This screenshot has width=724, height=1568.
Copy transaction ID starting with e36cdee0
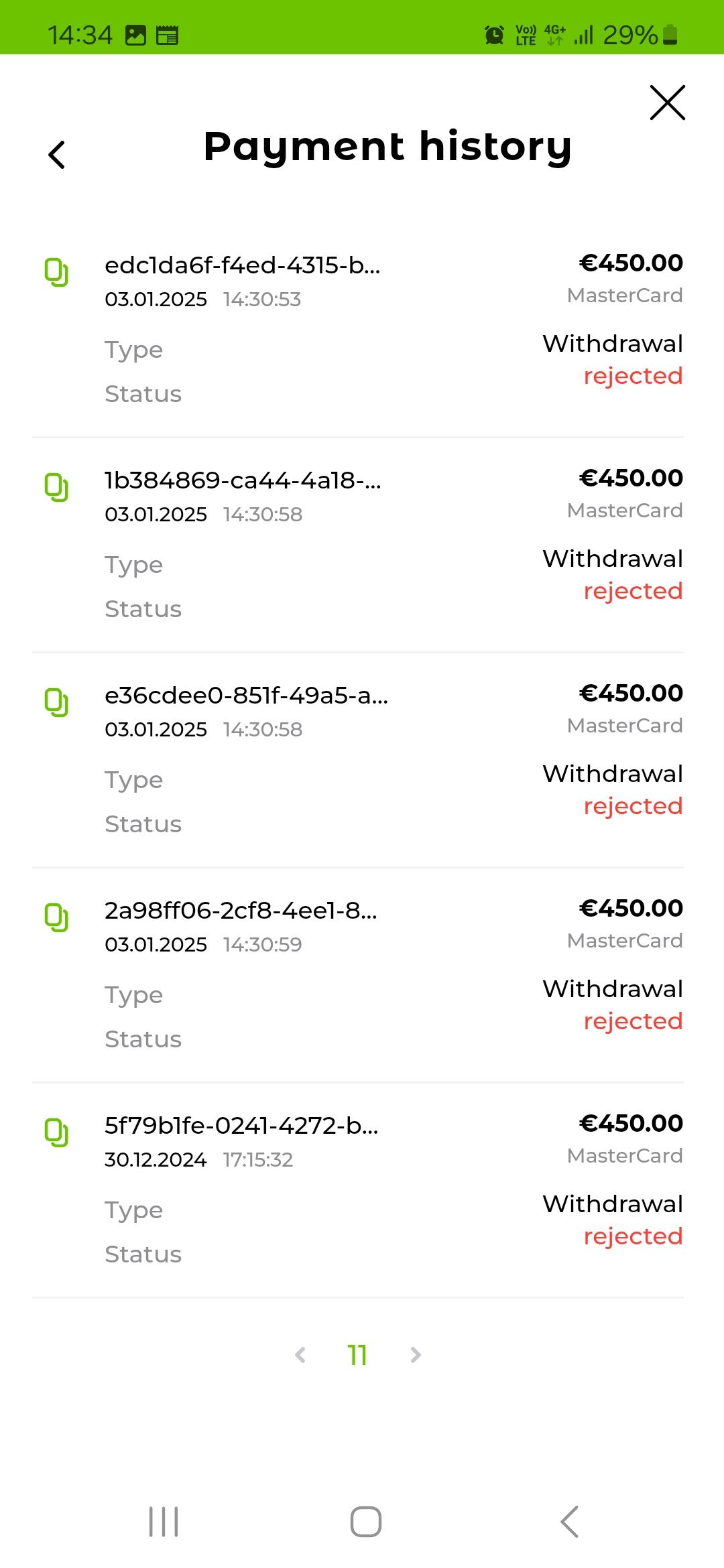pos(56,702)
